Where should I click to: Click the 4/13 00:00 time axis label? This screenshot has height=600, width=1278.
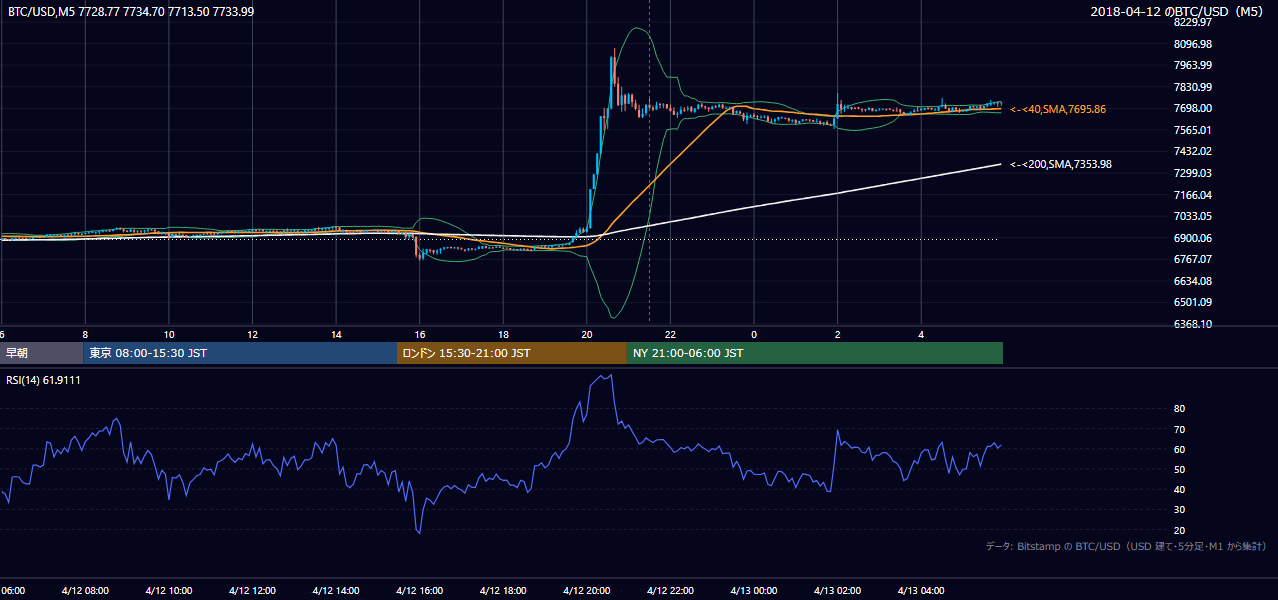click(754, 590)
